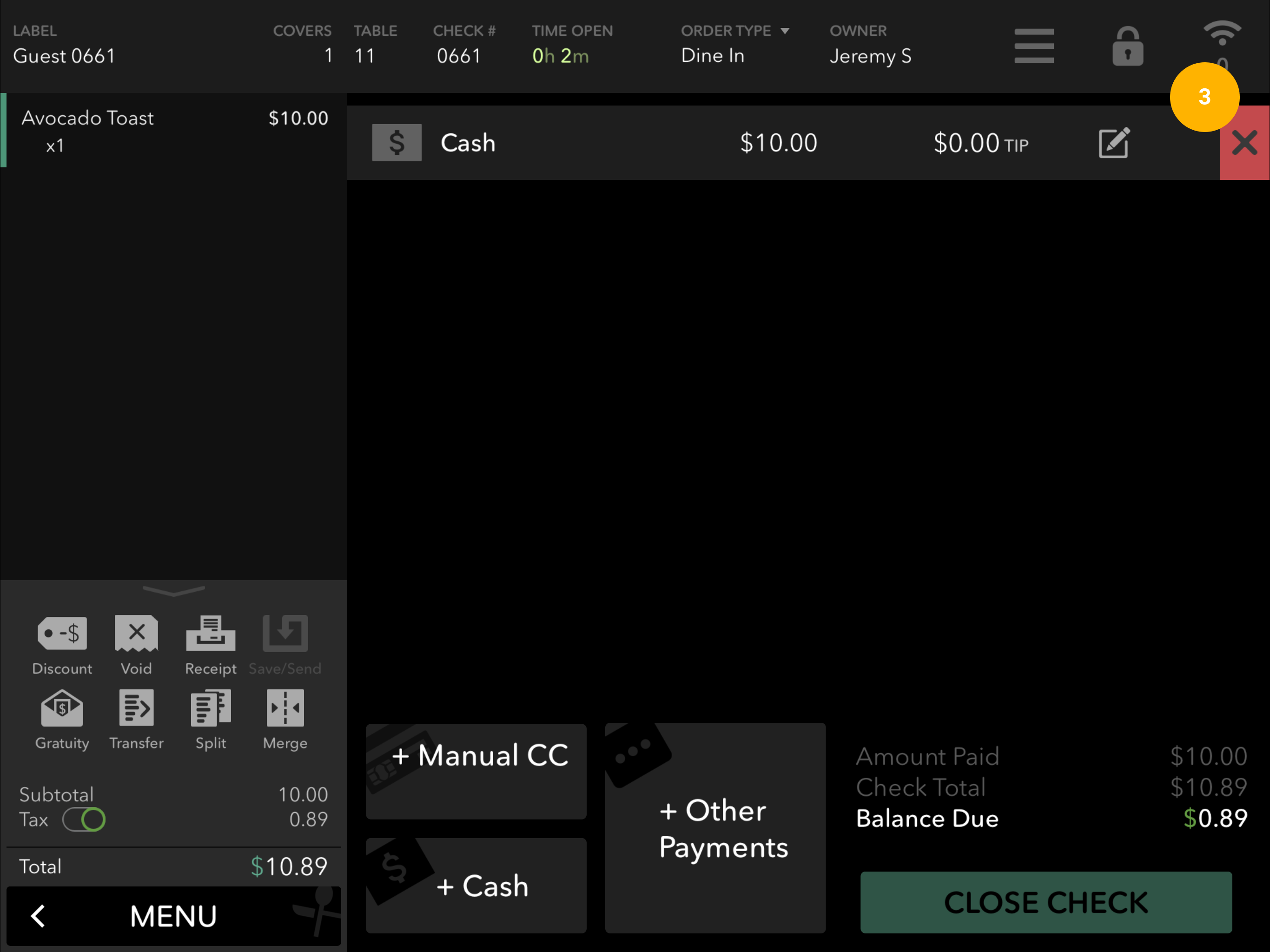
Task: Edit the Cash payment with pencil icon
Action: point(1114,142)
